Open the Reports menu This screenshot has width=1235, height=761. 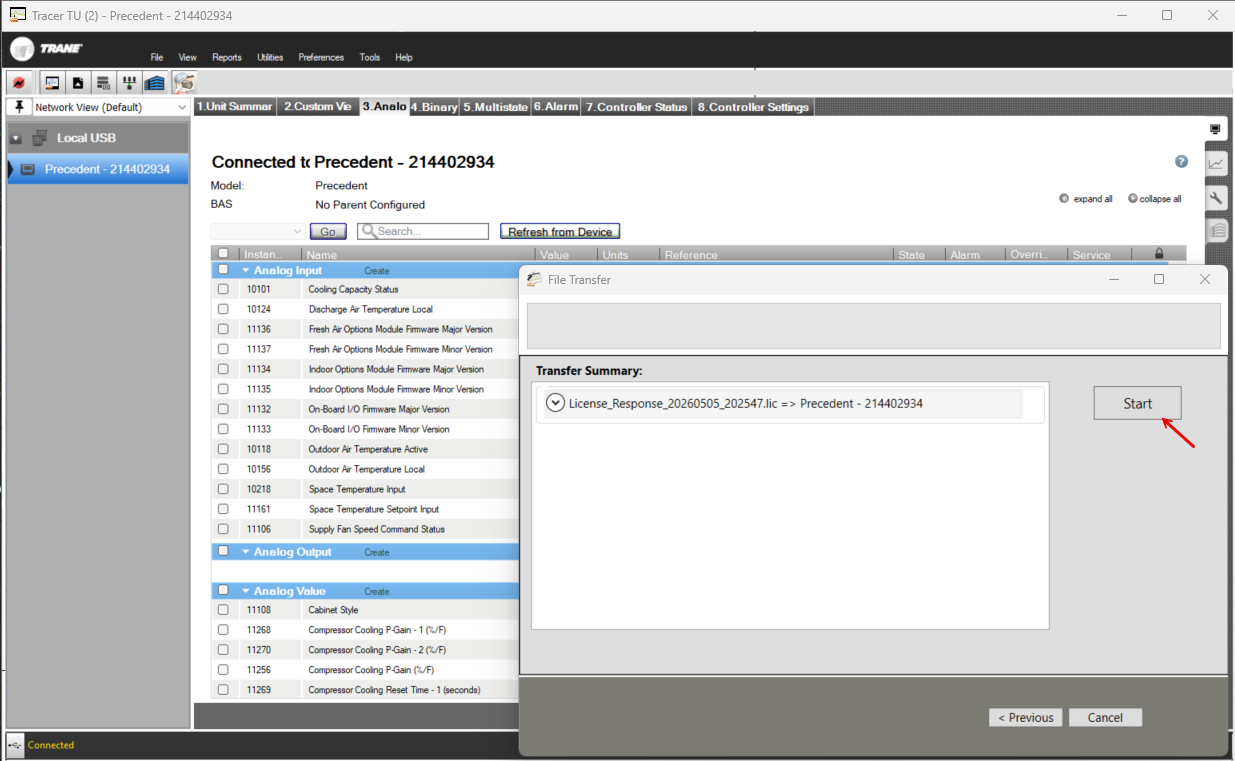[227, 57]
